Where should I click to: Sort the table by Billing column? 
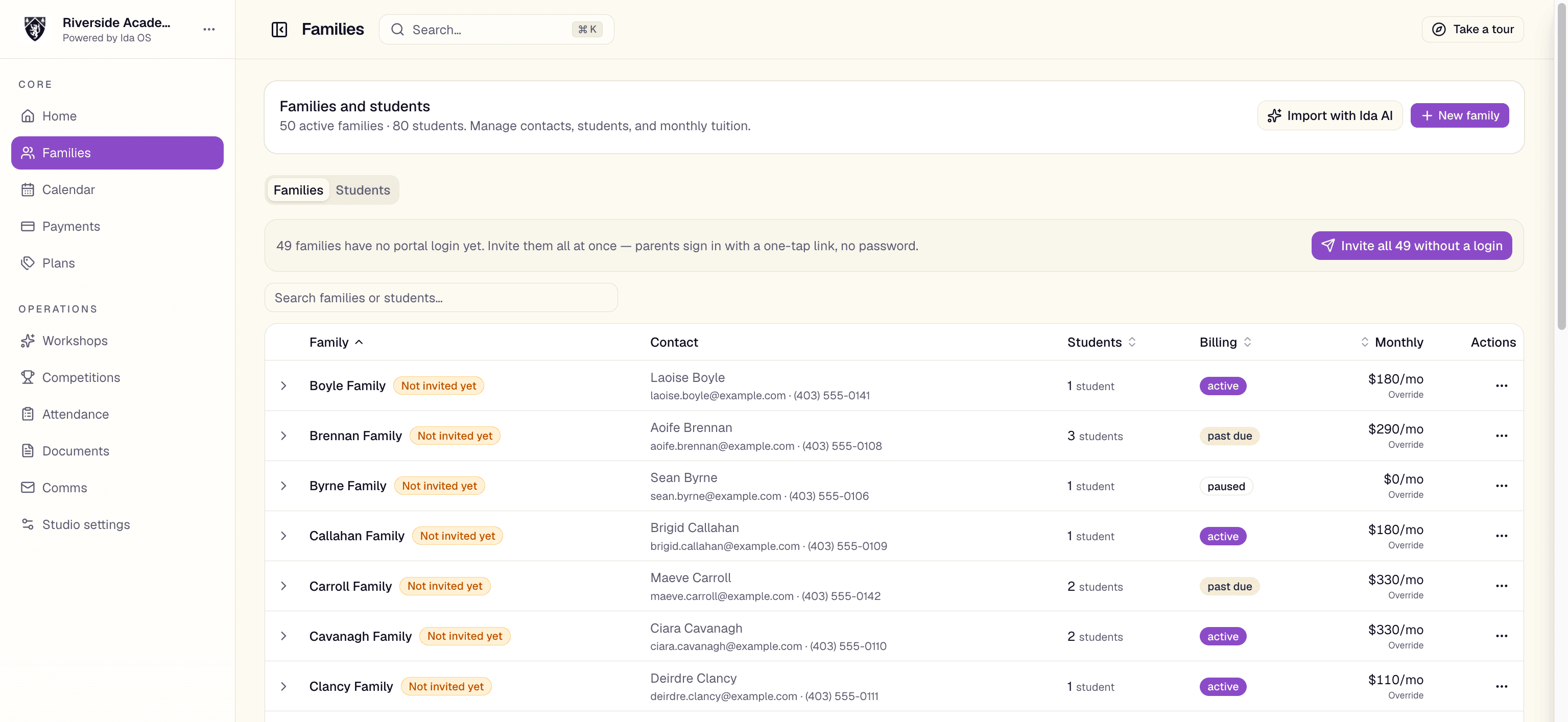pos(1225,342)
